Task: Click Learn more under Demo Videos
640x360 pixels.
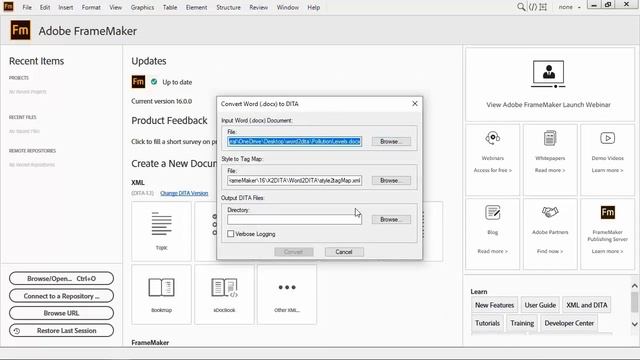Action: pos(607,170)
